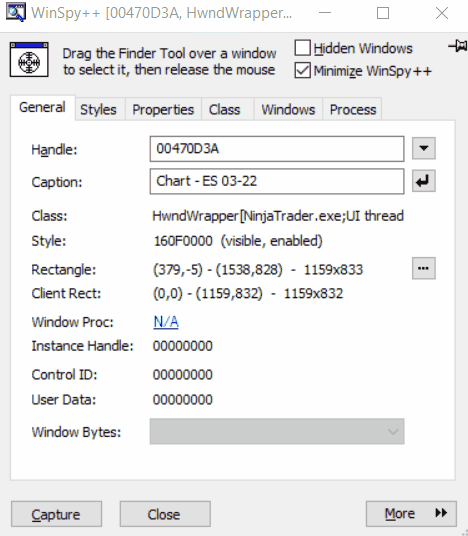Click the Caption field 'Chart - ES 03-22'
This screenshot has width=468, height=536.
click(x=277, y=181)
